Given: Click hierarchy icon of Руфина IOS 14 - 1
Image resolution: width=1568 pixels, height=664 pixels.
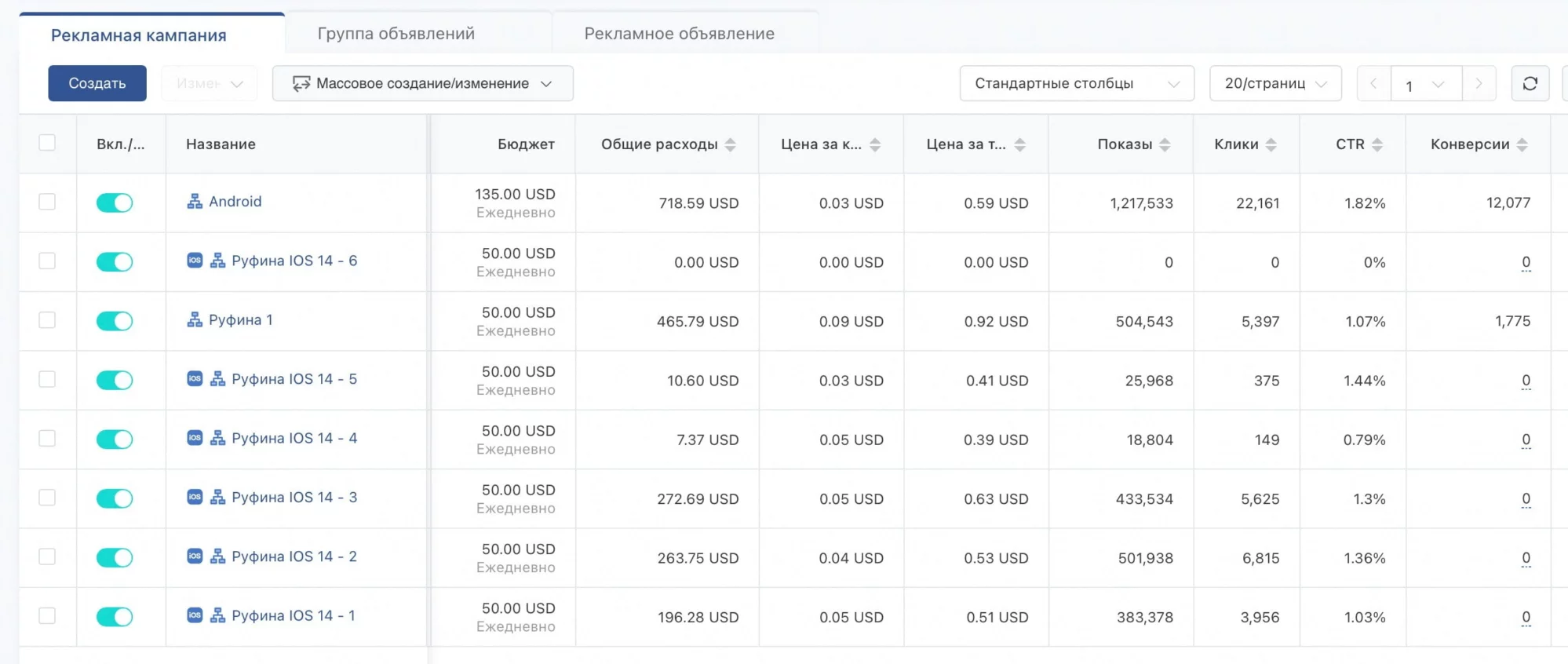Looking at the screenshot, I should point(218,615).
